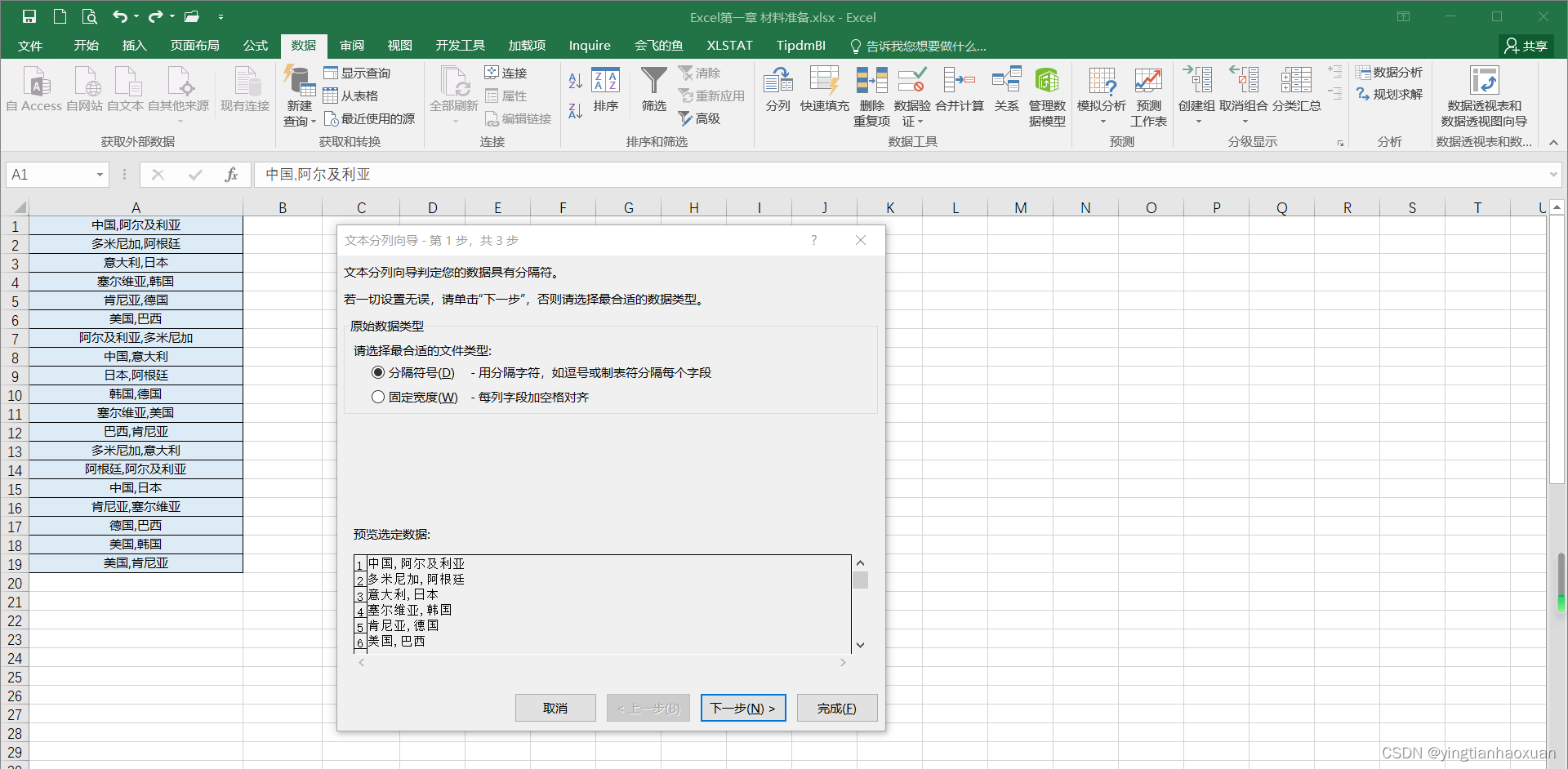Expand the 模拟分析 dropdown

[x=1102, y=122]
